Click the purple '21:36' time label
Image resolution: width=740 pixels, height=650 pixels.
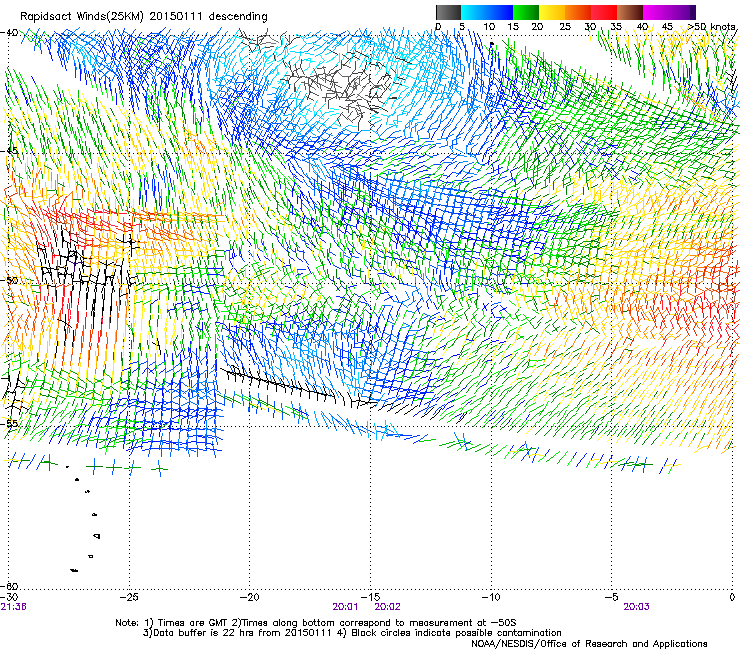coord(13,607)
